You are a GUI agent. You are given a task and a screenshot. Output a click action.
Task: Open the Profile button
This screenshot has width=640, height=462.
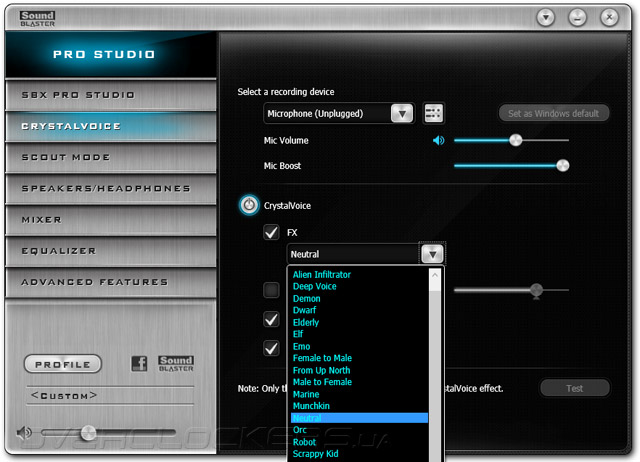point(63,364)
